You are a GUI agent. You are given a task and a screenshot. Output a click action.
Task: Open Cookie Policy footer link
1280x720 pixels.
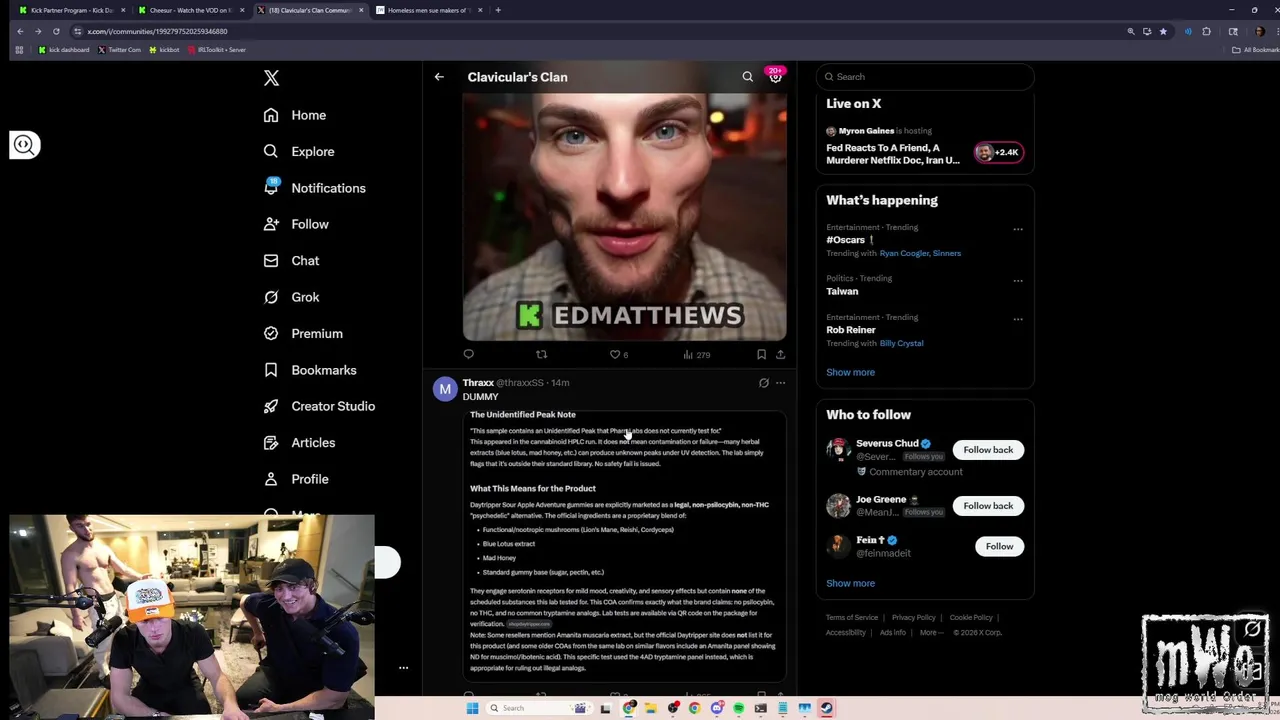tap(971, 618)
